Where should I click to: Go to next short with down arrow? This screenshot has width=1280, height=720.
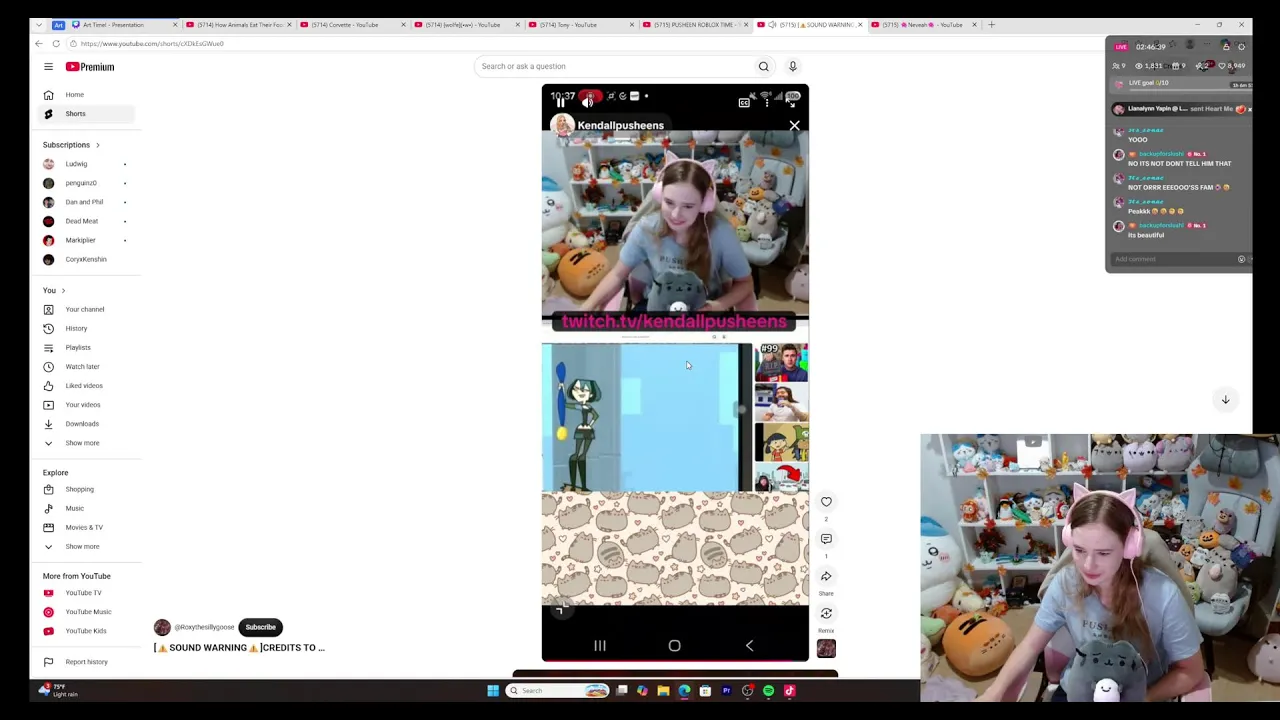[1225, 399]
